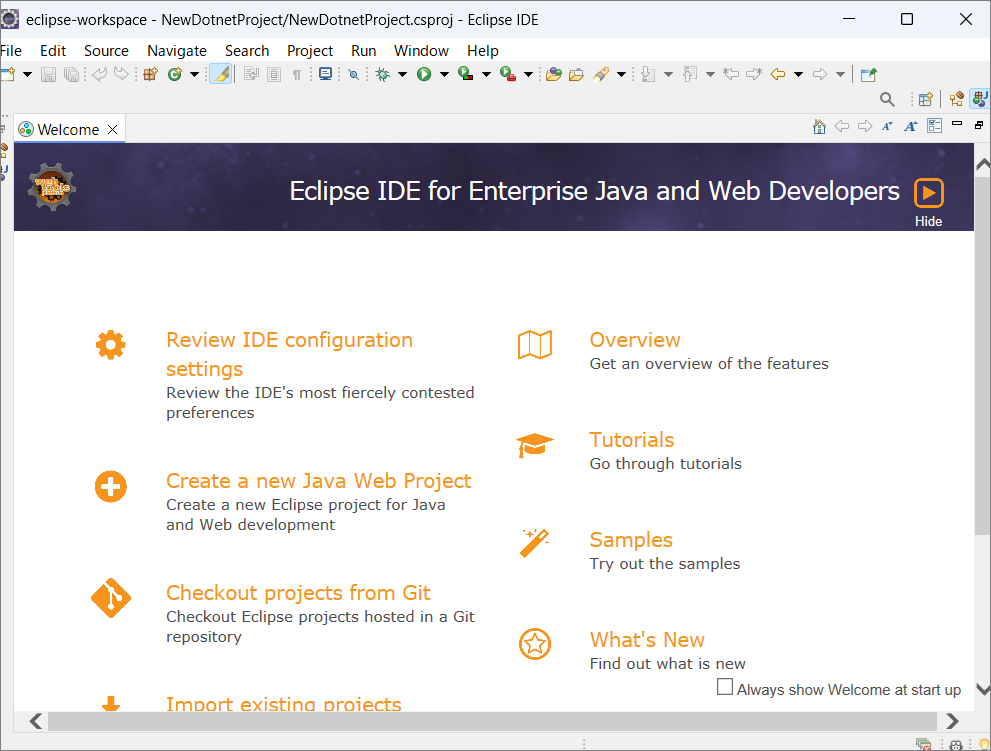Screen dimensions: 991x751
Task: Toggle Block Selection Mode icon
Action: [274, 75]
